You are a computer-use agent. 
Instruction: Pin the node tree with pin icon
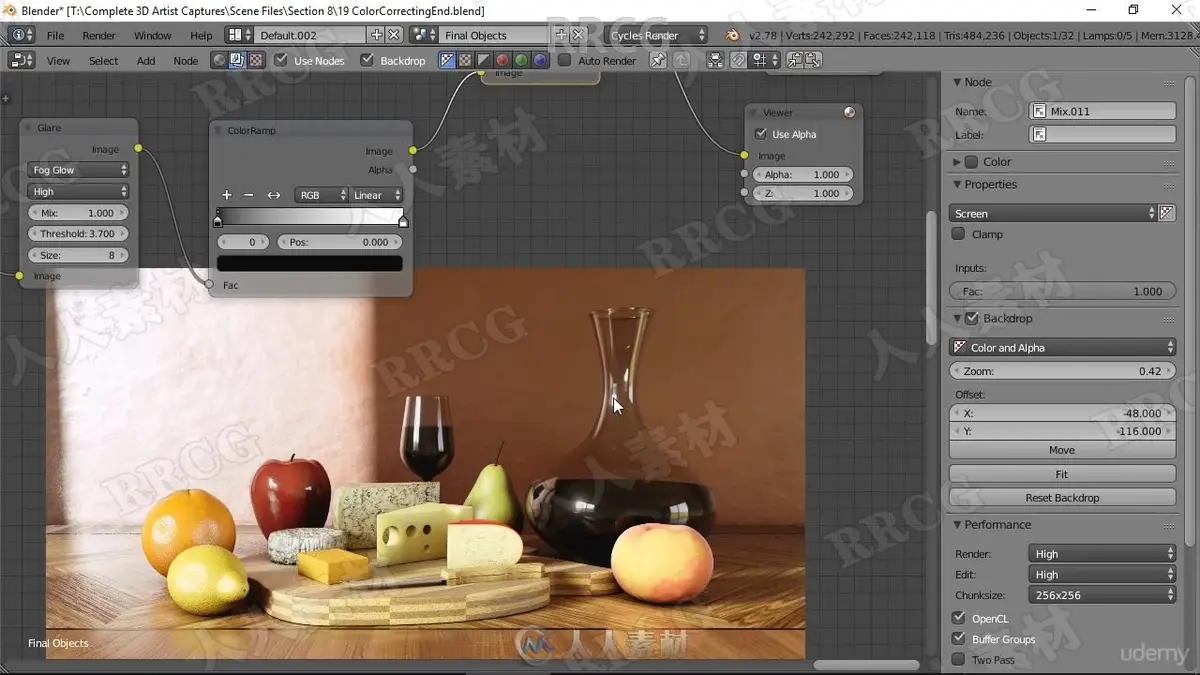point(658,60)
